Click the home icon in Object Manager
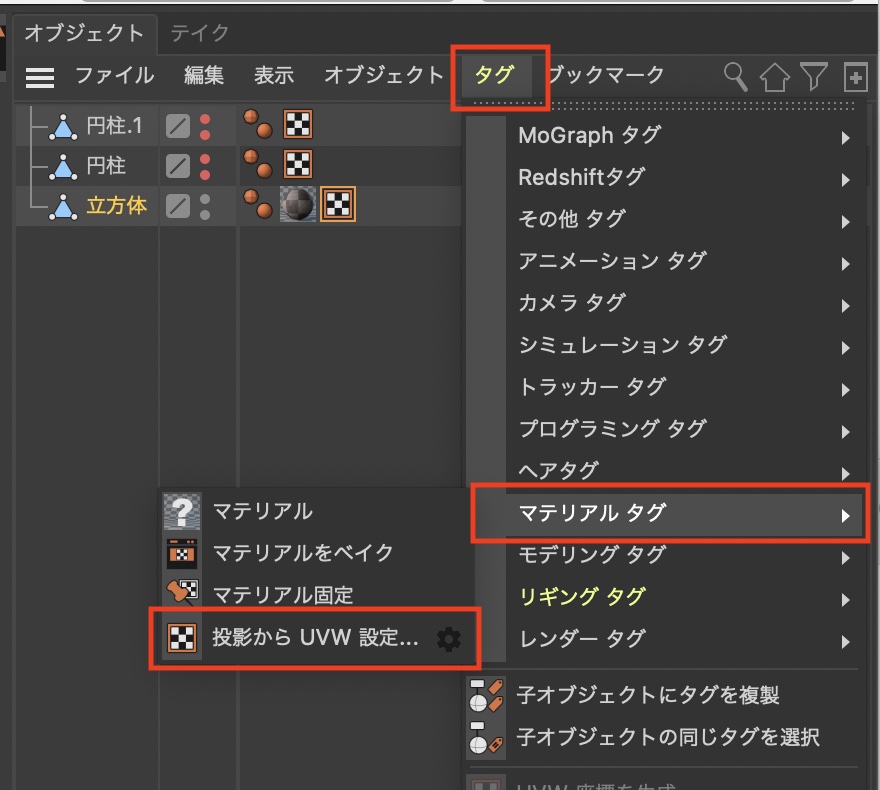Viewport: 880px width, 790px height. coord(775,77)
